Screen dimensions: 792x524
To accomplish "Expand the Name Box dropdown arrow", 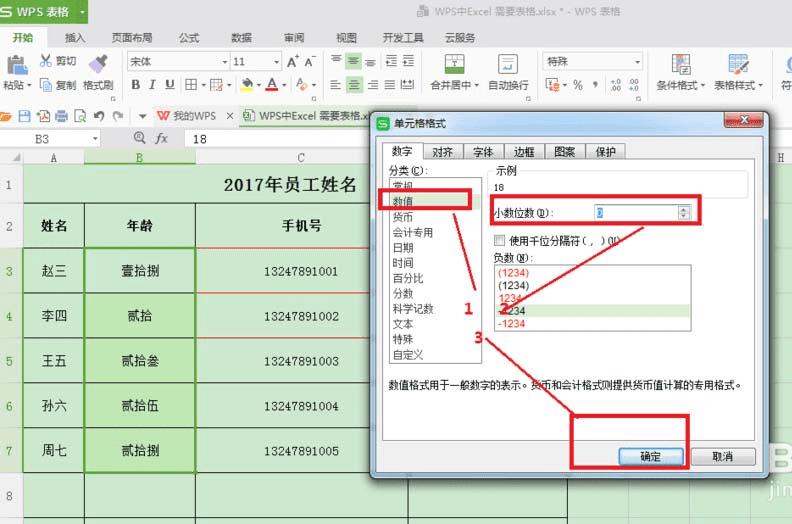I will click(95, 138).
